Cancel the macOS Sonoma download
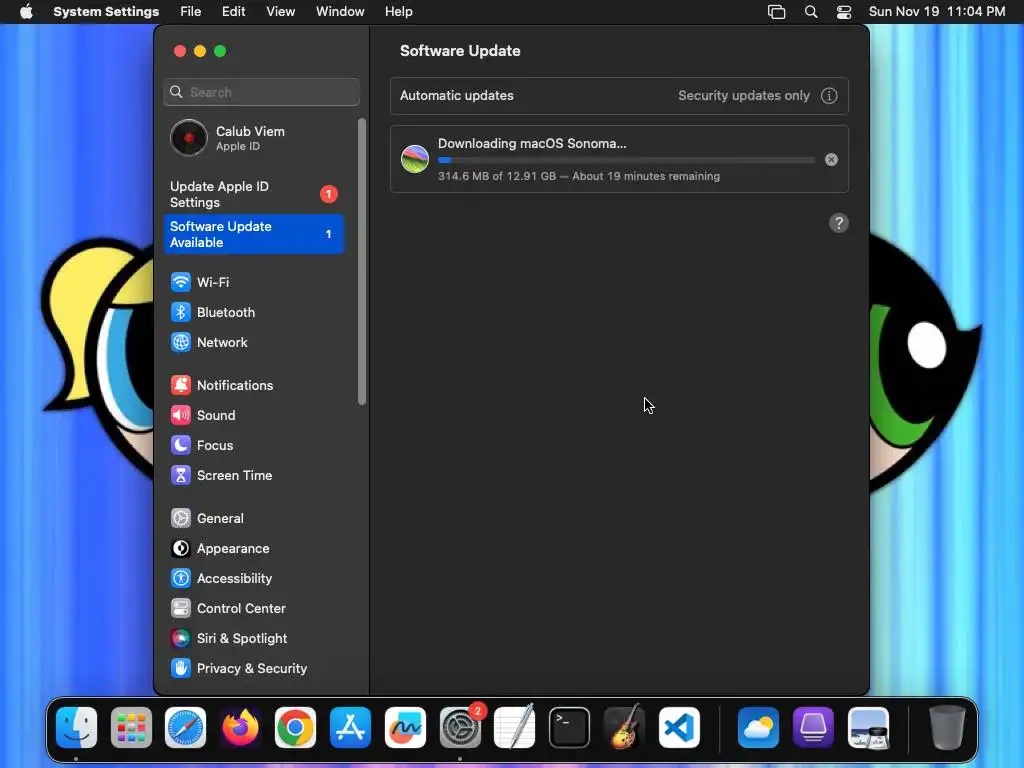 831,159
